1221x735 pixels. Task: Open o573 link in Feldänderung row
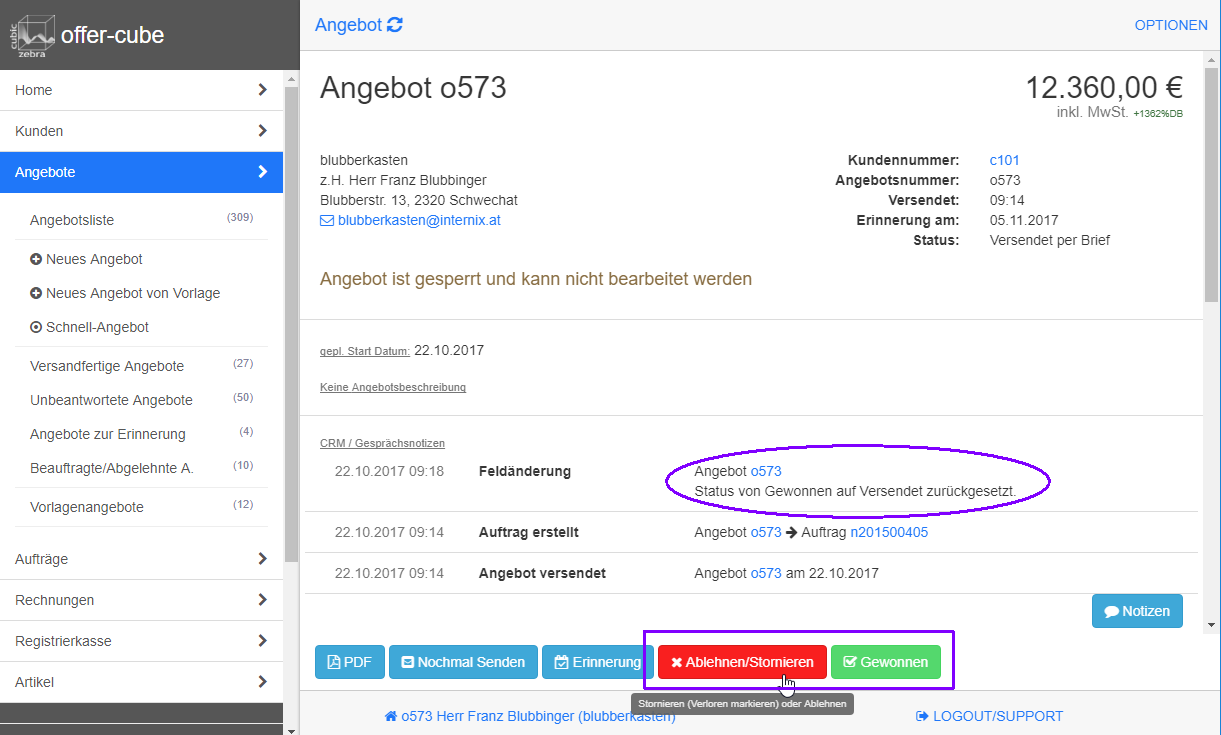tap(766, 471)
